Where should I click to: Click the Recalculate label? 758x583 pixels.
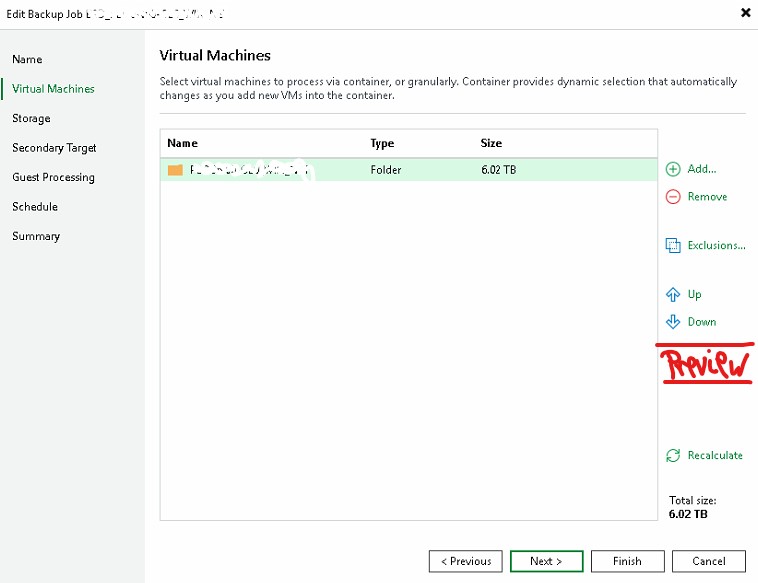[x=715, y=455]
